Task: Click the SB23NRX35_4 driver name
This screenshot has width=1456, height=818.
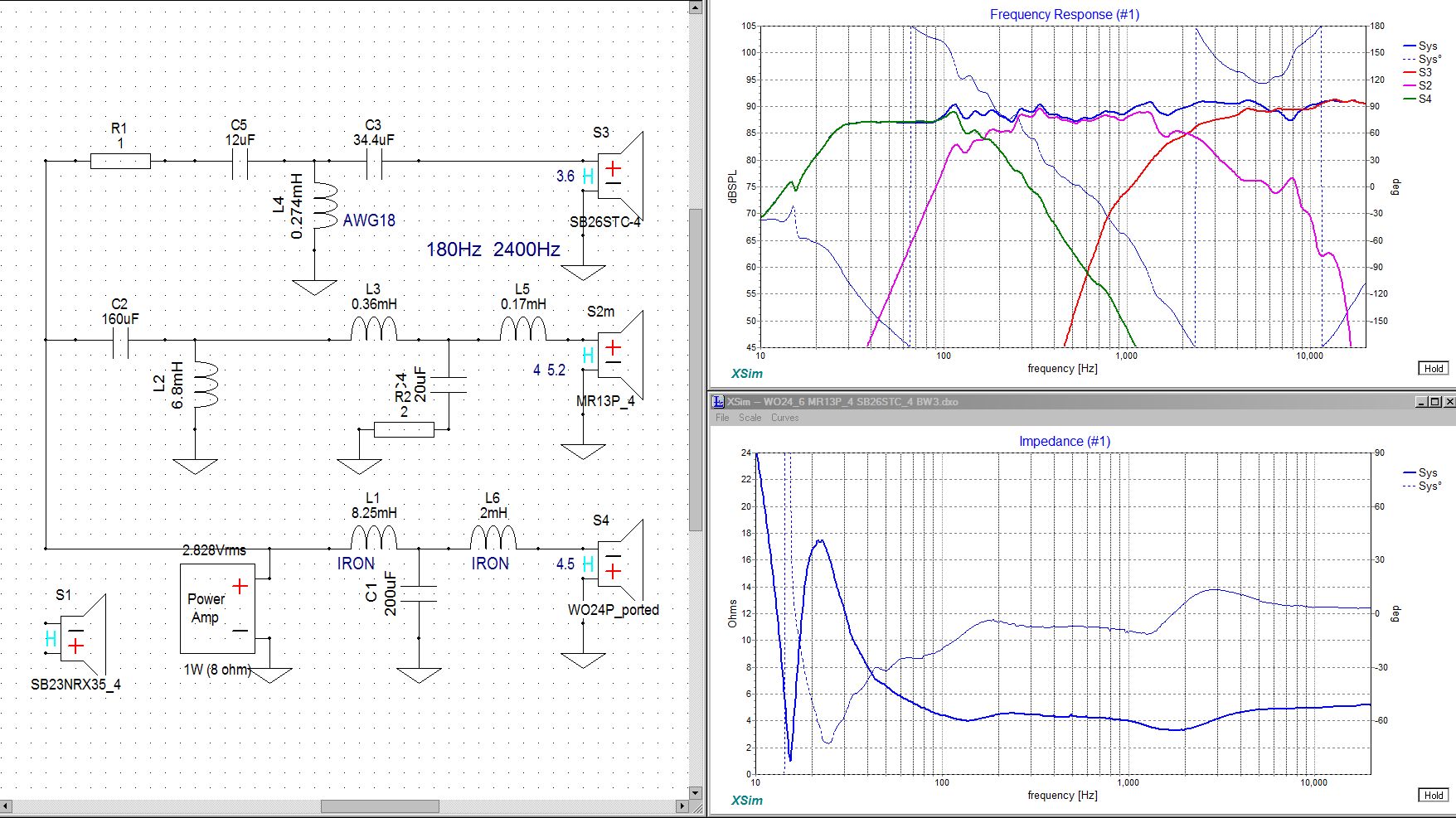Action: [75, 685]
